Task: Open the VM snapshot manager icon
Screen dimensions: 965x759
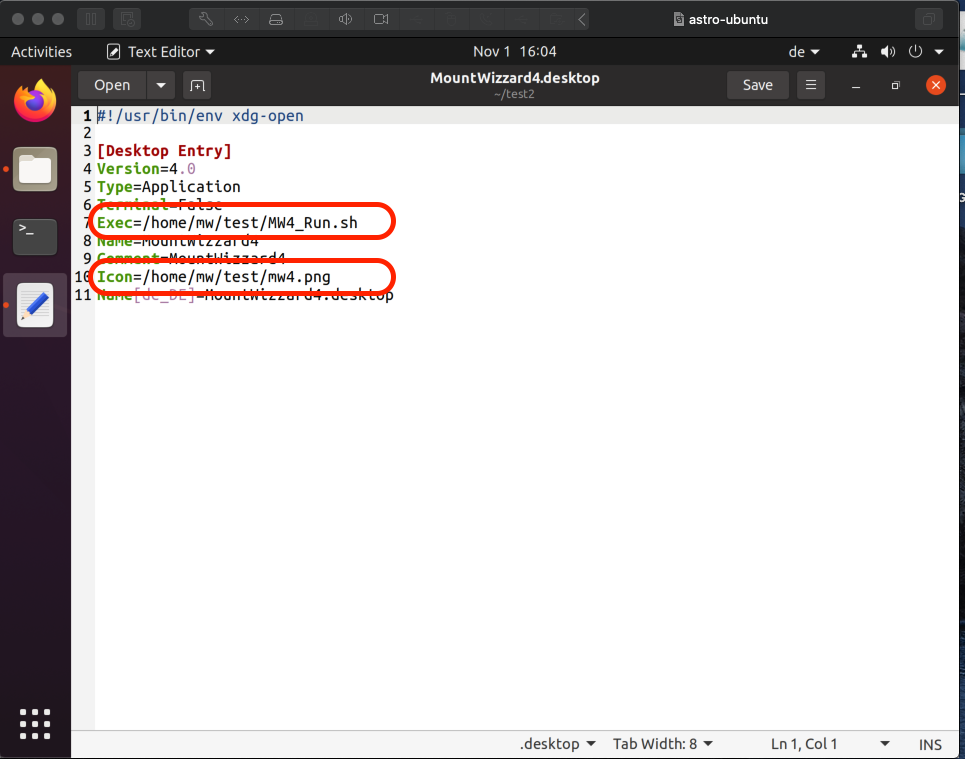Action: tap(127, 19)
